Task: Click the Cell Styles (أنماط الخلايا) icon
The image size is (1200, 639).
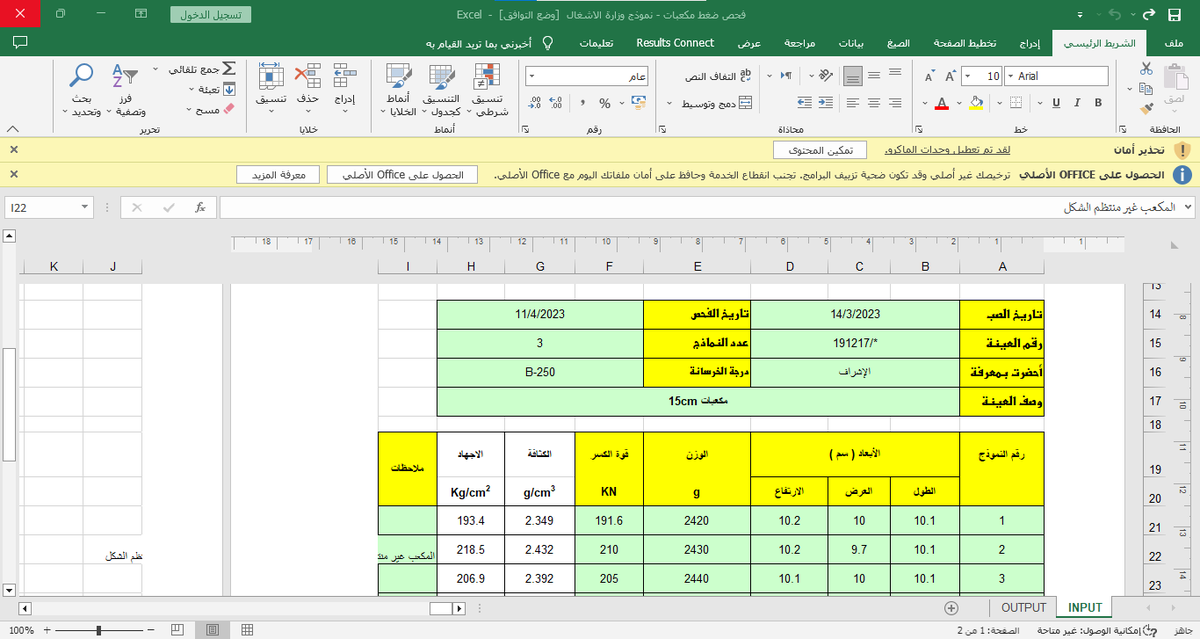Action: pos(398,76)
